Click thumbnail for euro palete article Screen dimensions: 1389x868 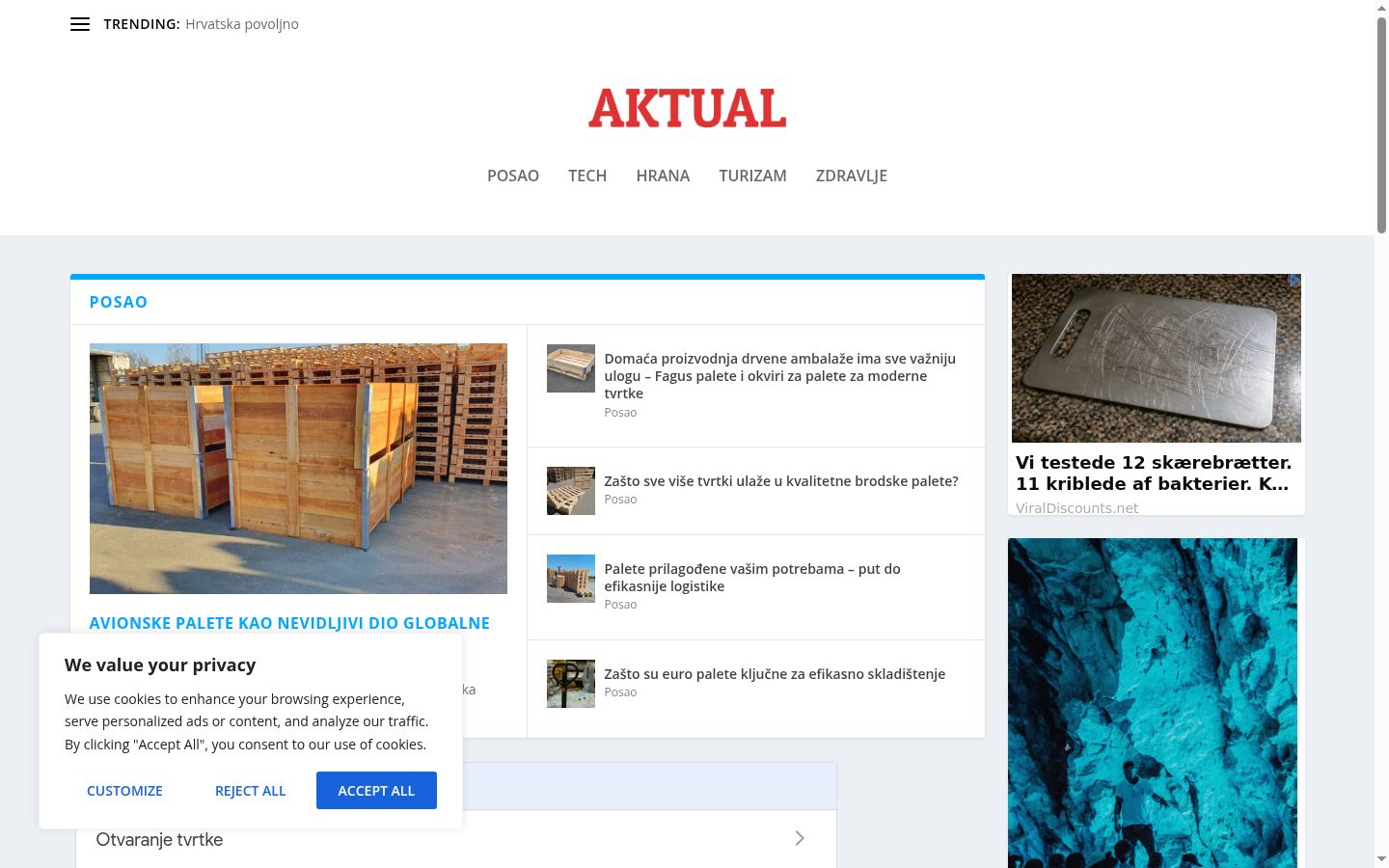pos(571,684)
